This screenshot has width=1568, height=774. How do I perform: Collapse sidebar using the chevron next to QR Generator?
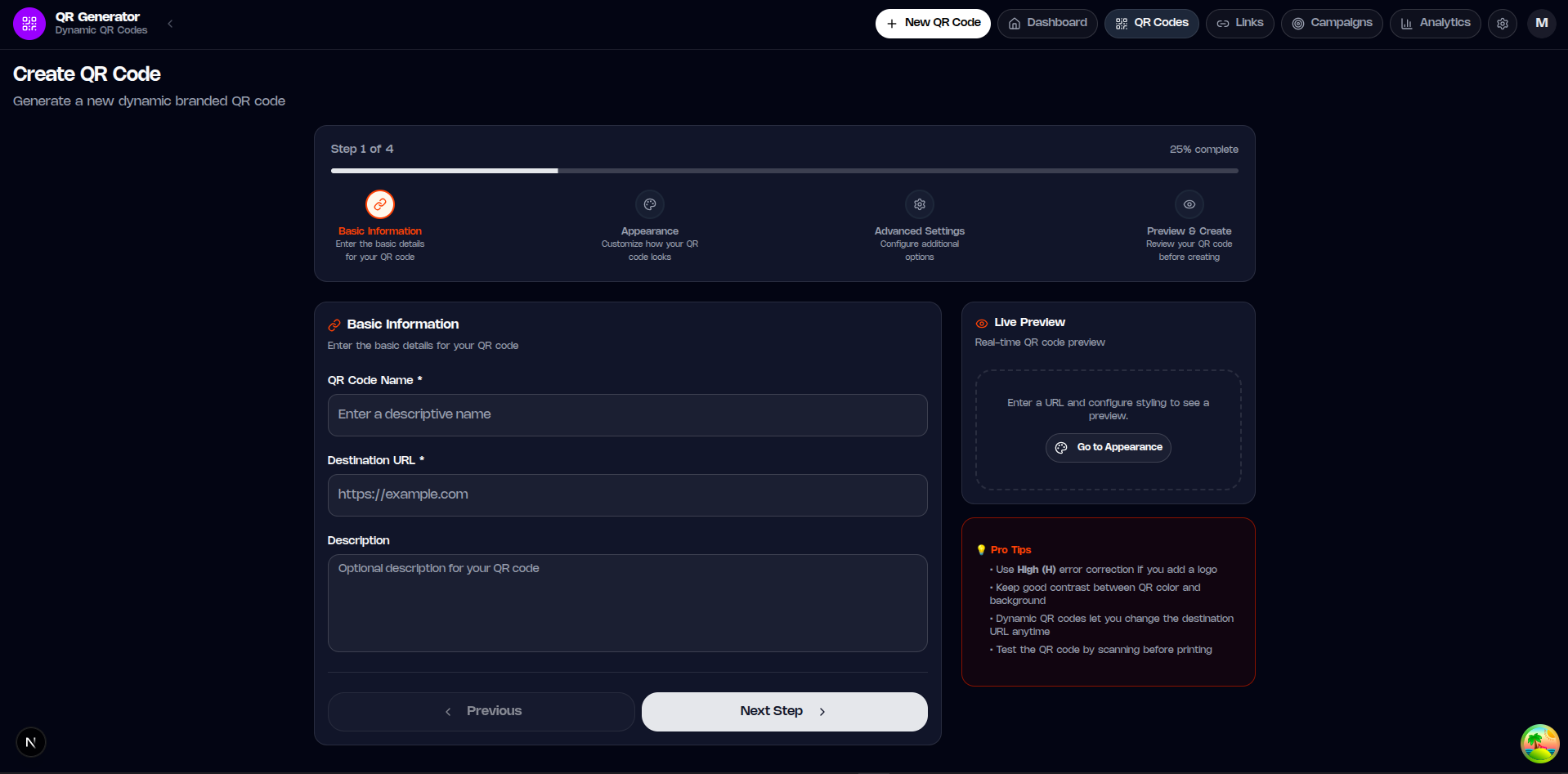point(170,24)
